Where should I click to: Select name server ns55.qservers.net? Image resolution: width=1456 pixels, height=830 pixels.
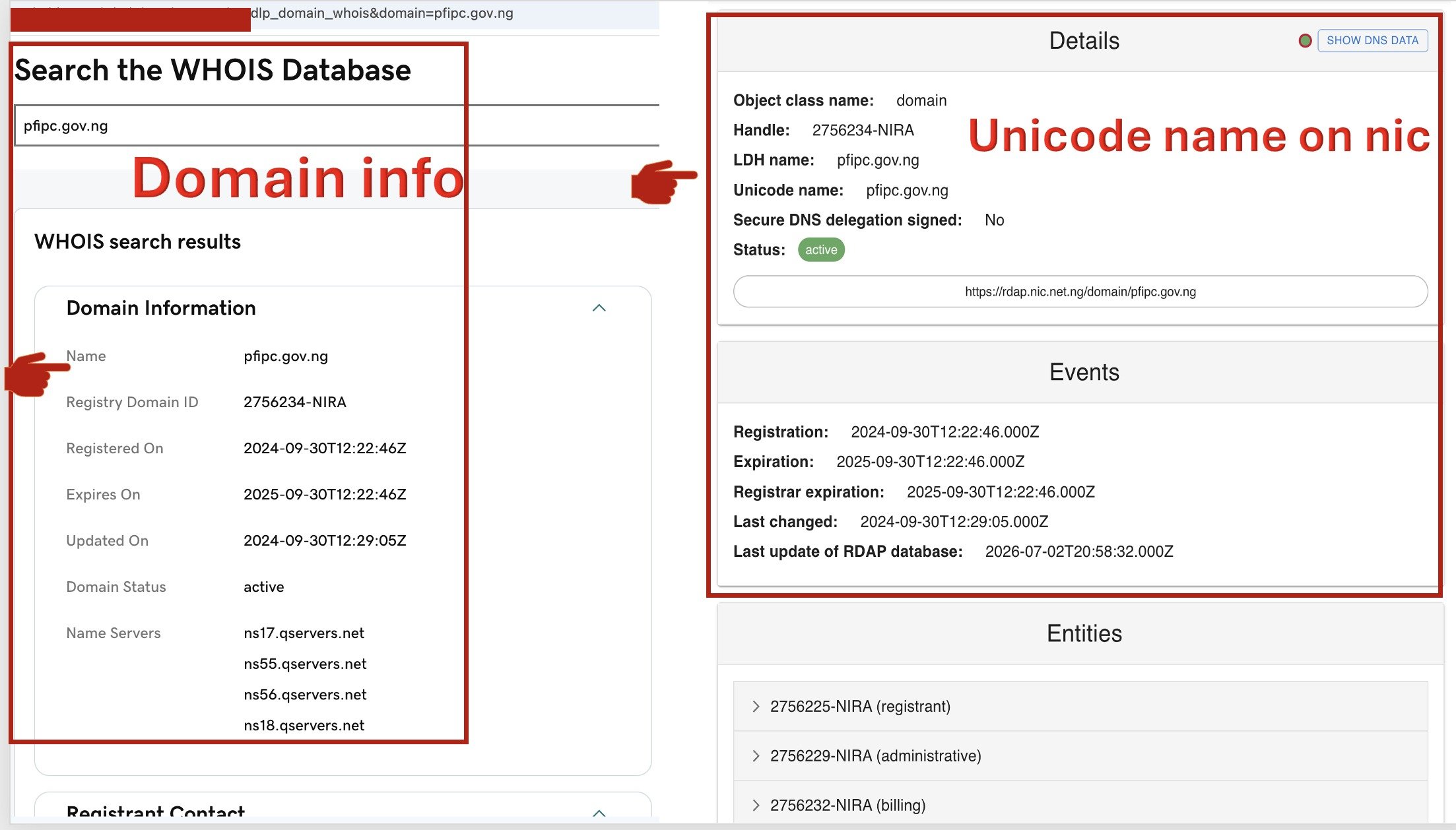pyautogui.click(x=305, y=664)
